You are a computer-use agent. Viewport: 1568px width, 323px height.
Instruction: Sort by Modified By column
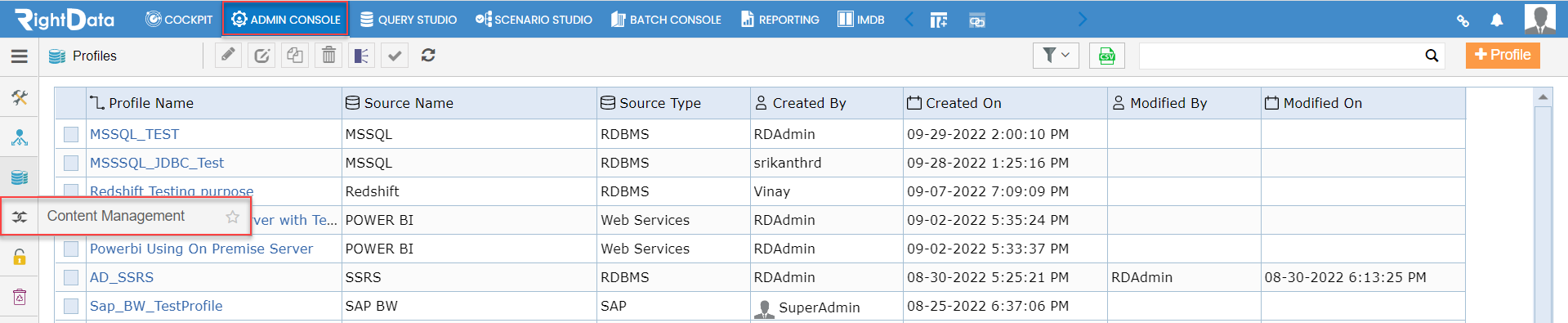(1184, 103)
